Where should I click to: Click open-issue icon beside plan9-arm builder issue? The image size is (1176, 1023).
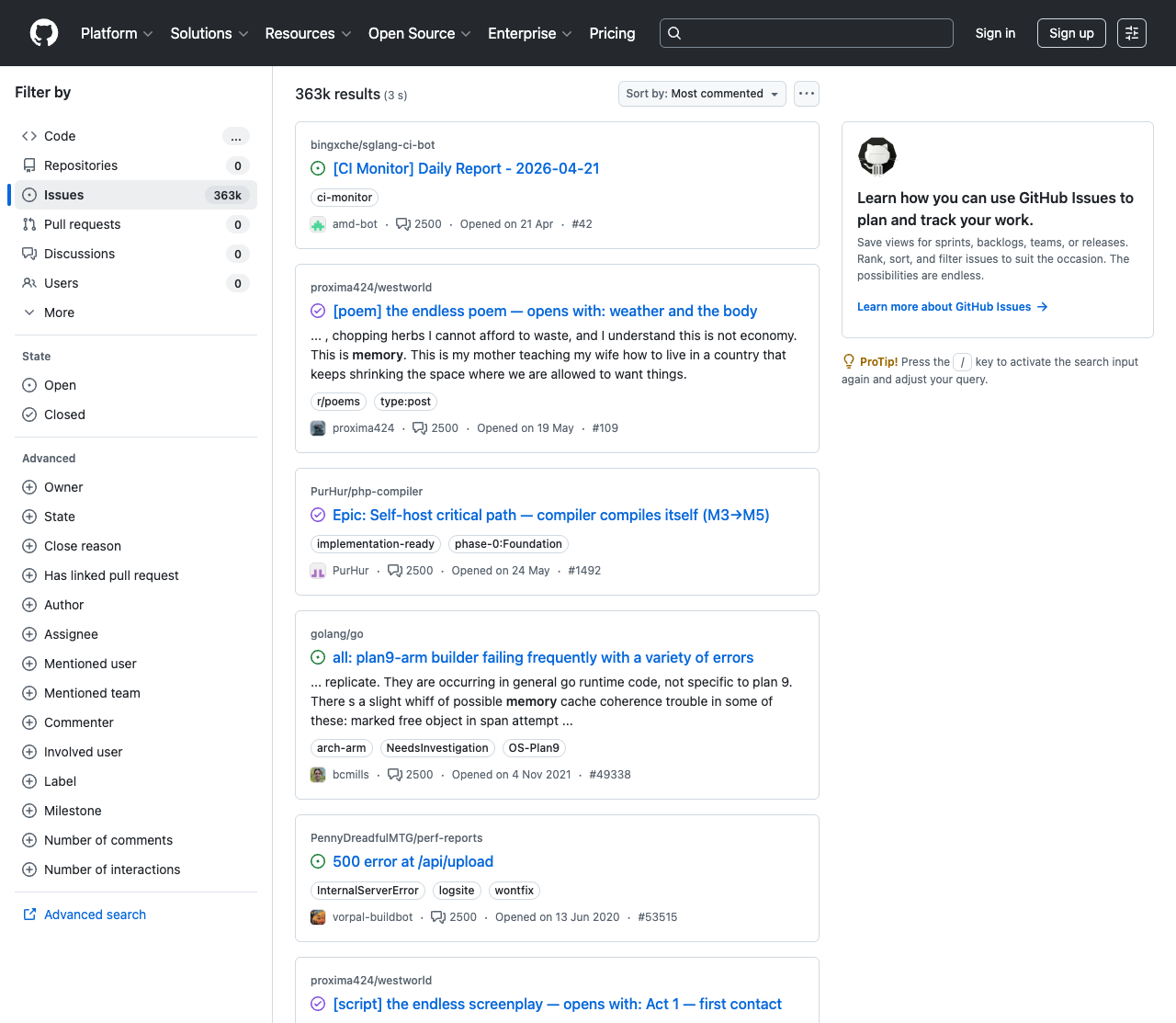point(318,657)
